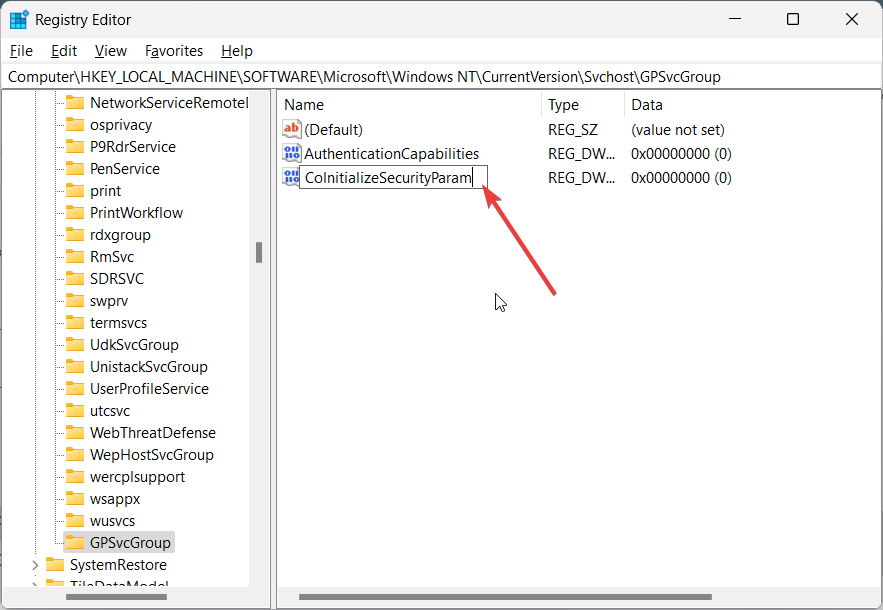Click the AuthenticationCapabilities DWORD icon
This screenshot has height=610, width=883.
[292, 153]
